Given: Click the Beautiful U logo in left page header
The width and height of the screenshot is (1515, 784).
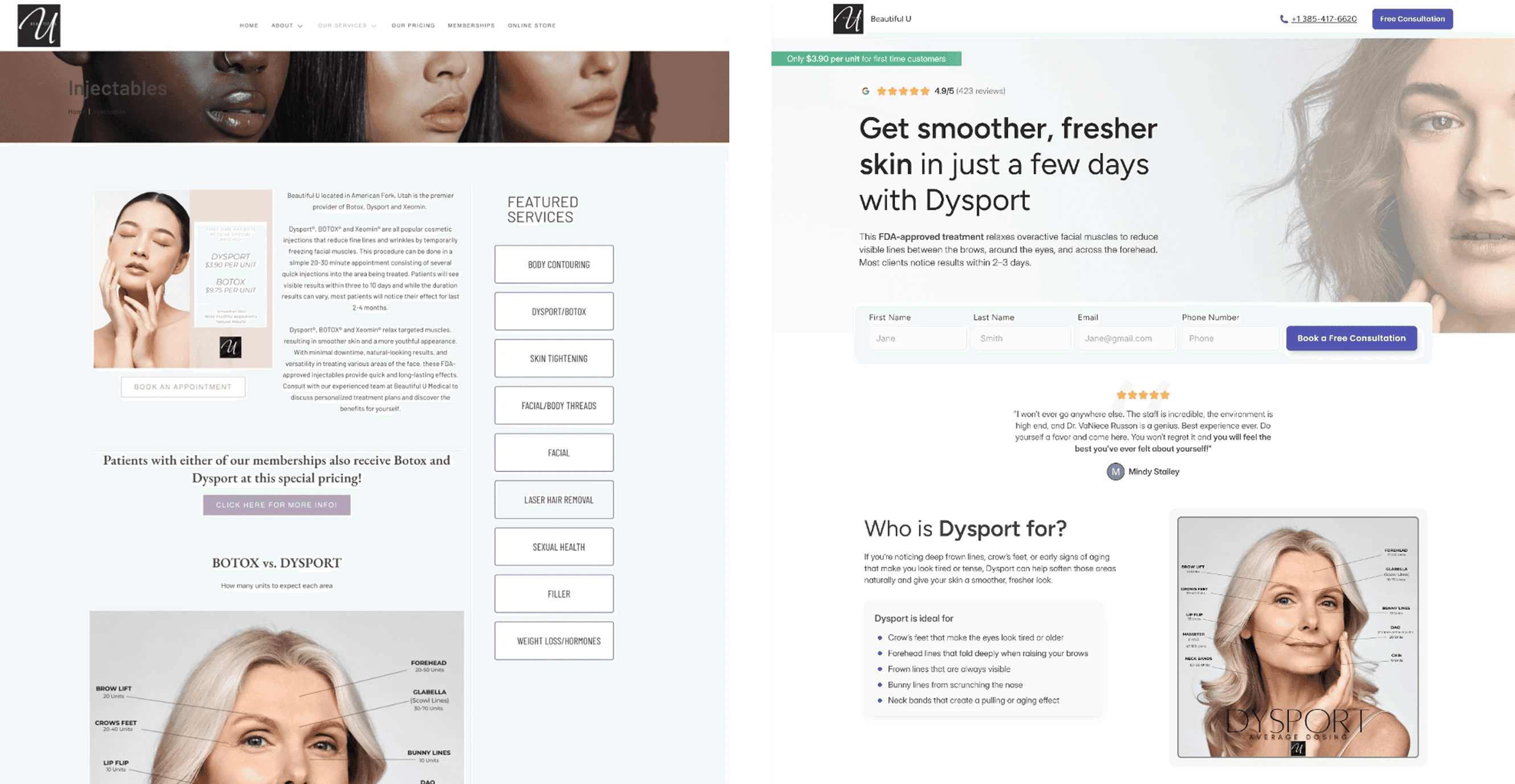Looking at the screenshot, I should pyautogui.click(x=39, y=25).
